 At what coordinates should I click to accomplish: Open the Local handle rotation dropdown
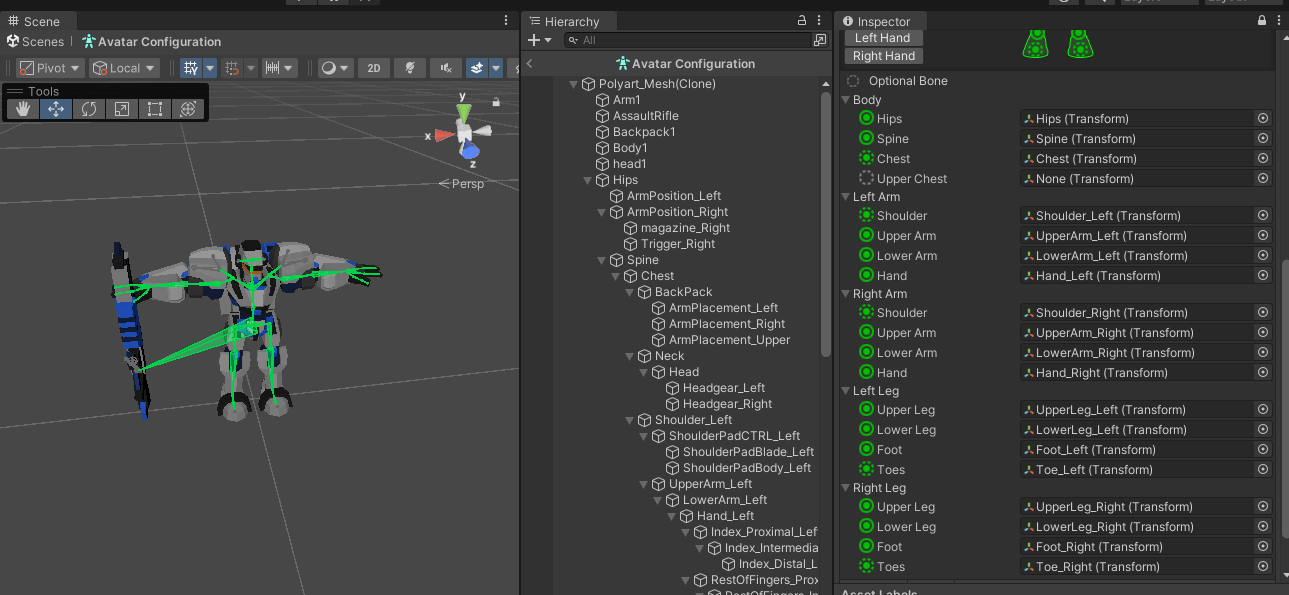(124, 68)
